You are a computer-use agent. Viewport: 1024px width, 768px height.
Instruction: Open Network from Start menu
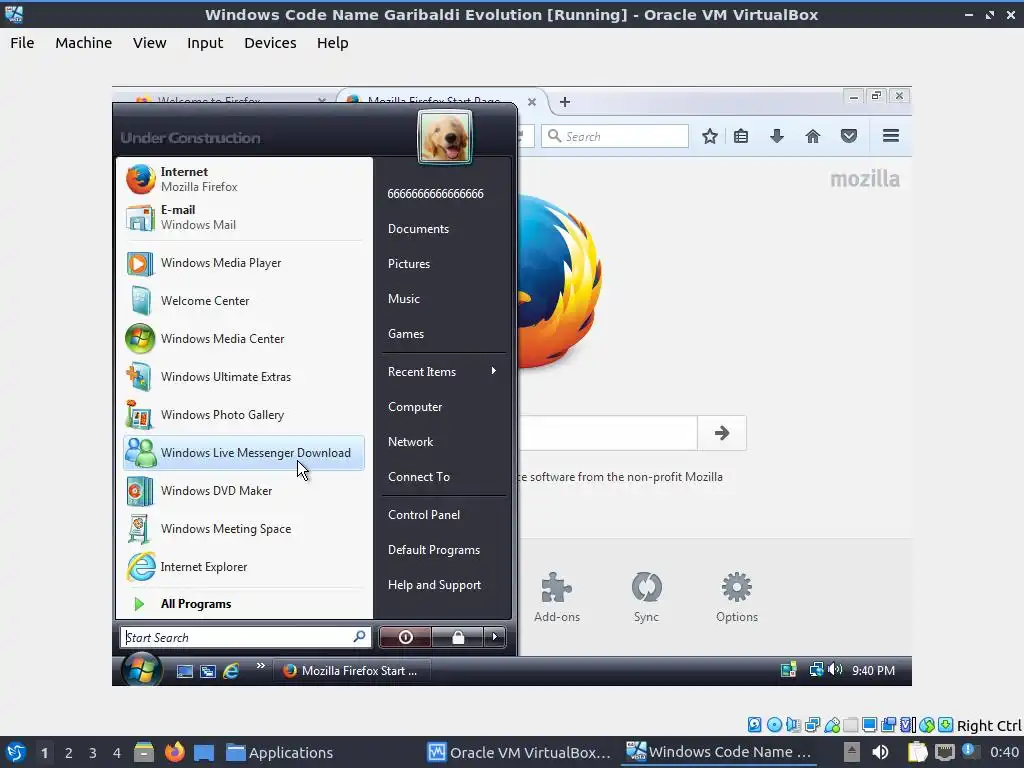pyautogui.click(x=411, y=442)
